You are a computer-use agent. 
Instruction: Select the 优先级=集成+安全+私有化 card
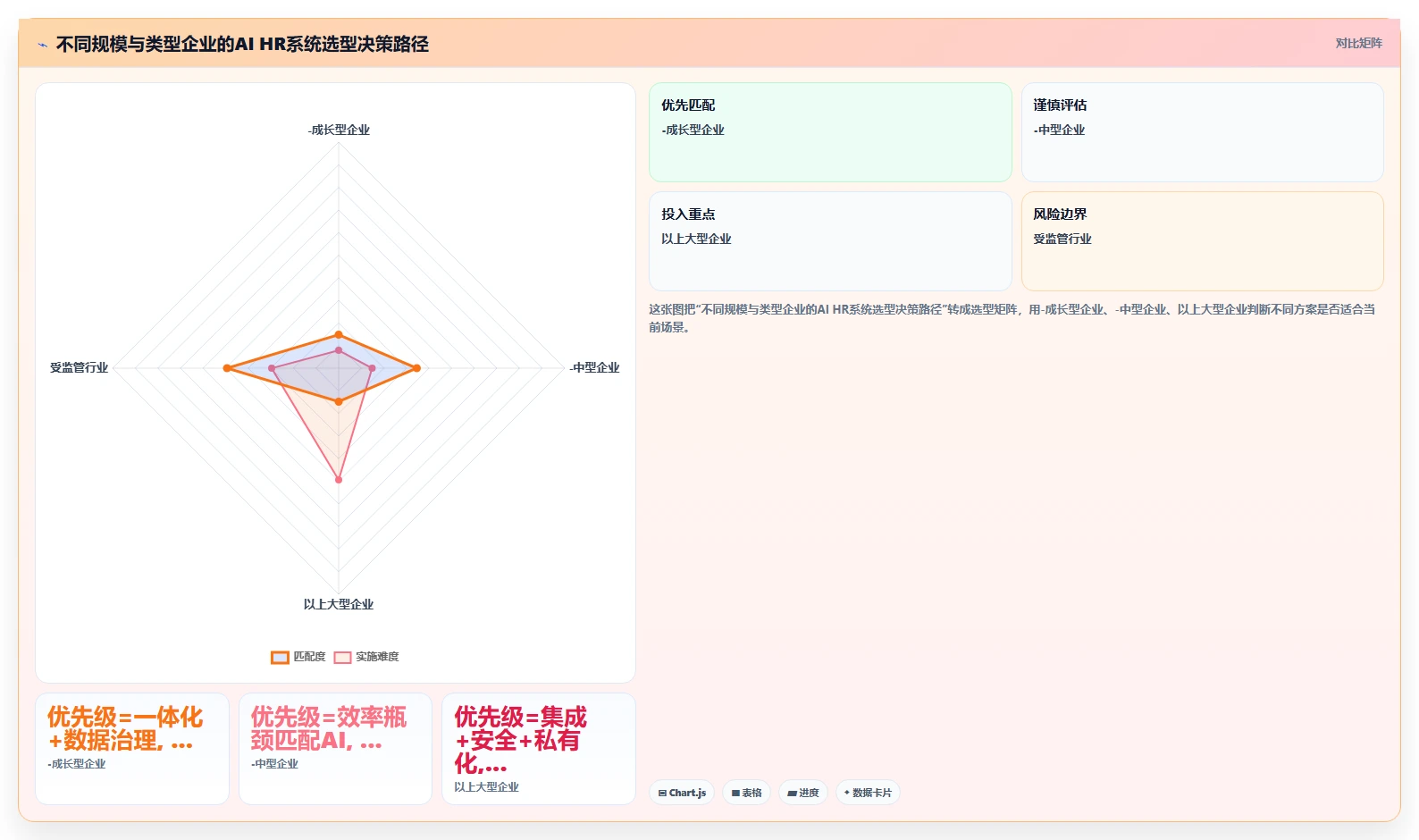pos(539,749)
